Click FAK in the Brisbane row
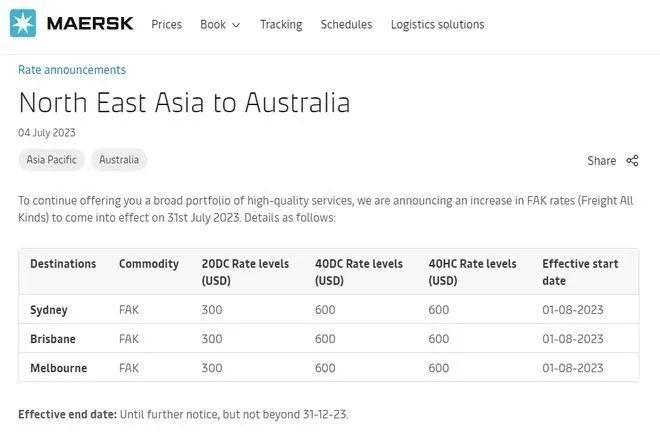 (129, 339)
